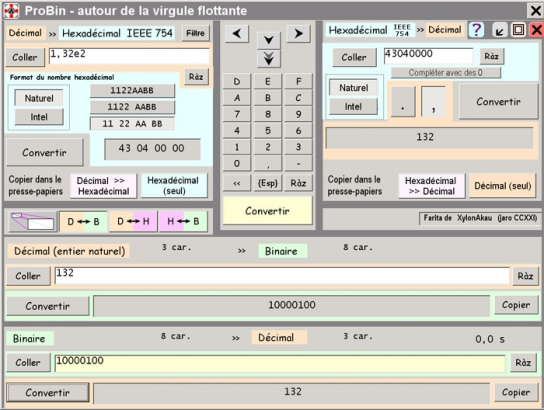Click Ràz next to the 43040000 field

coord(492,56)
